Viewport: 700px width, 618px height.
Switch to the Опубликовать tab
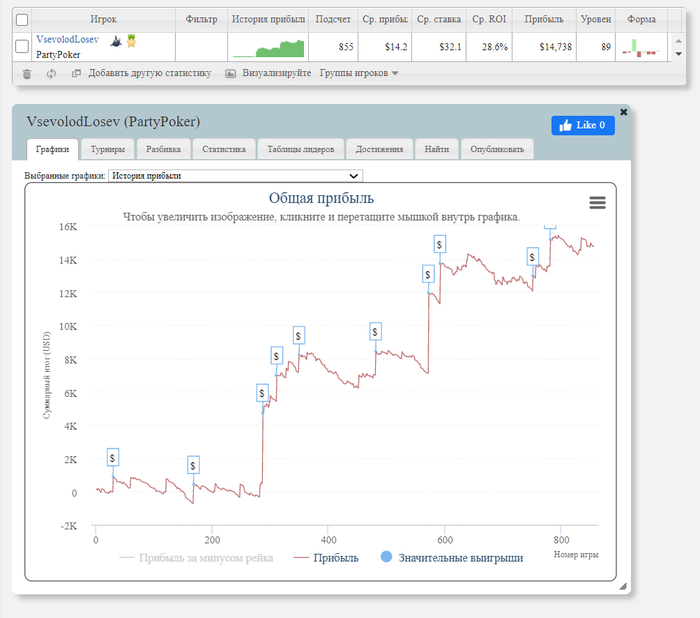[497, 149]
